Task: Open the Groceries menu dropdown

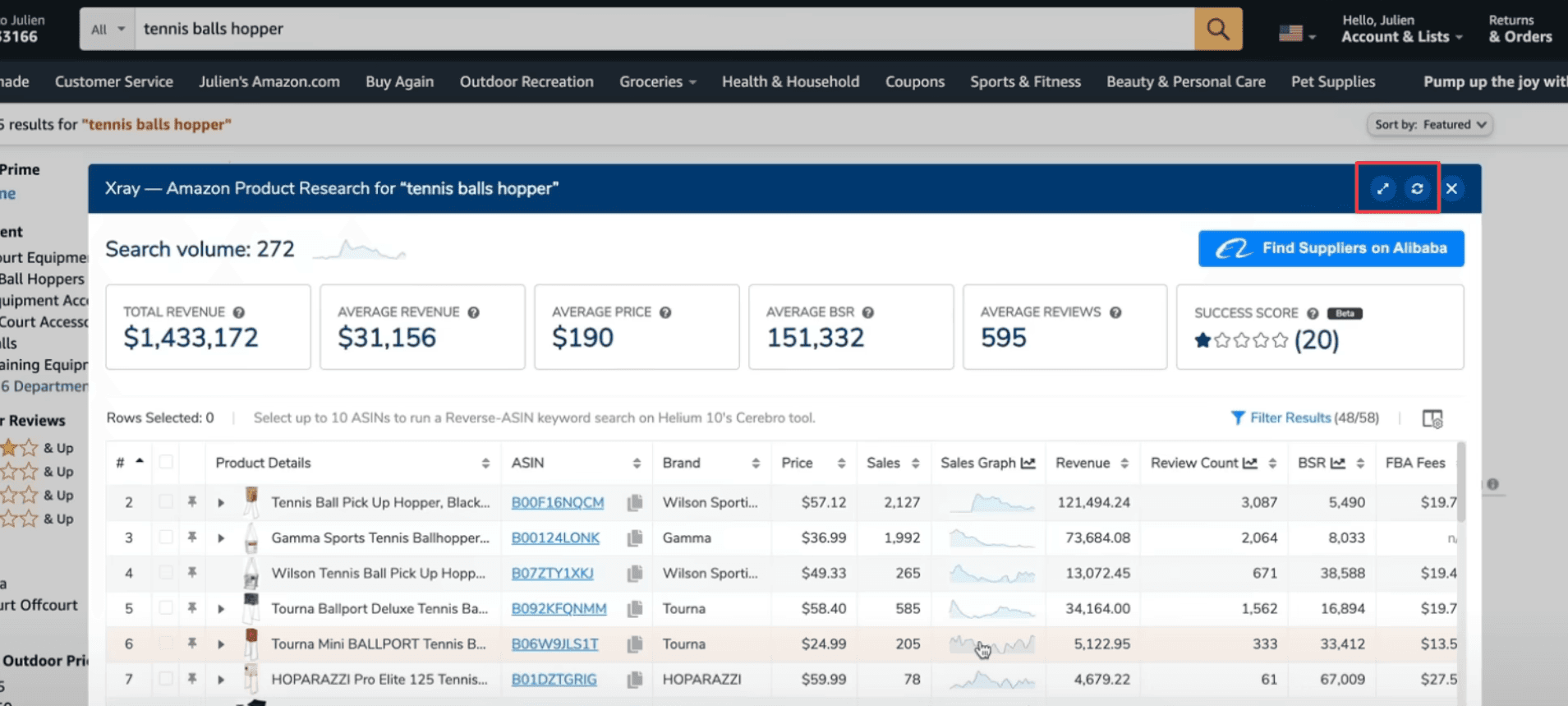Action: tap(658, 81)
